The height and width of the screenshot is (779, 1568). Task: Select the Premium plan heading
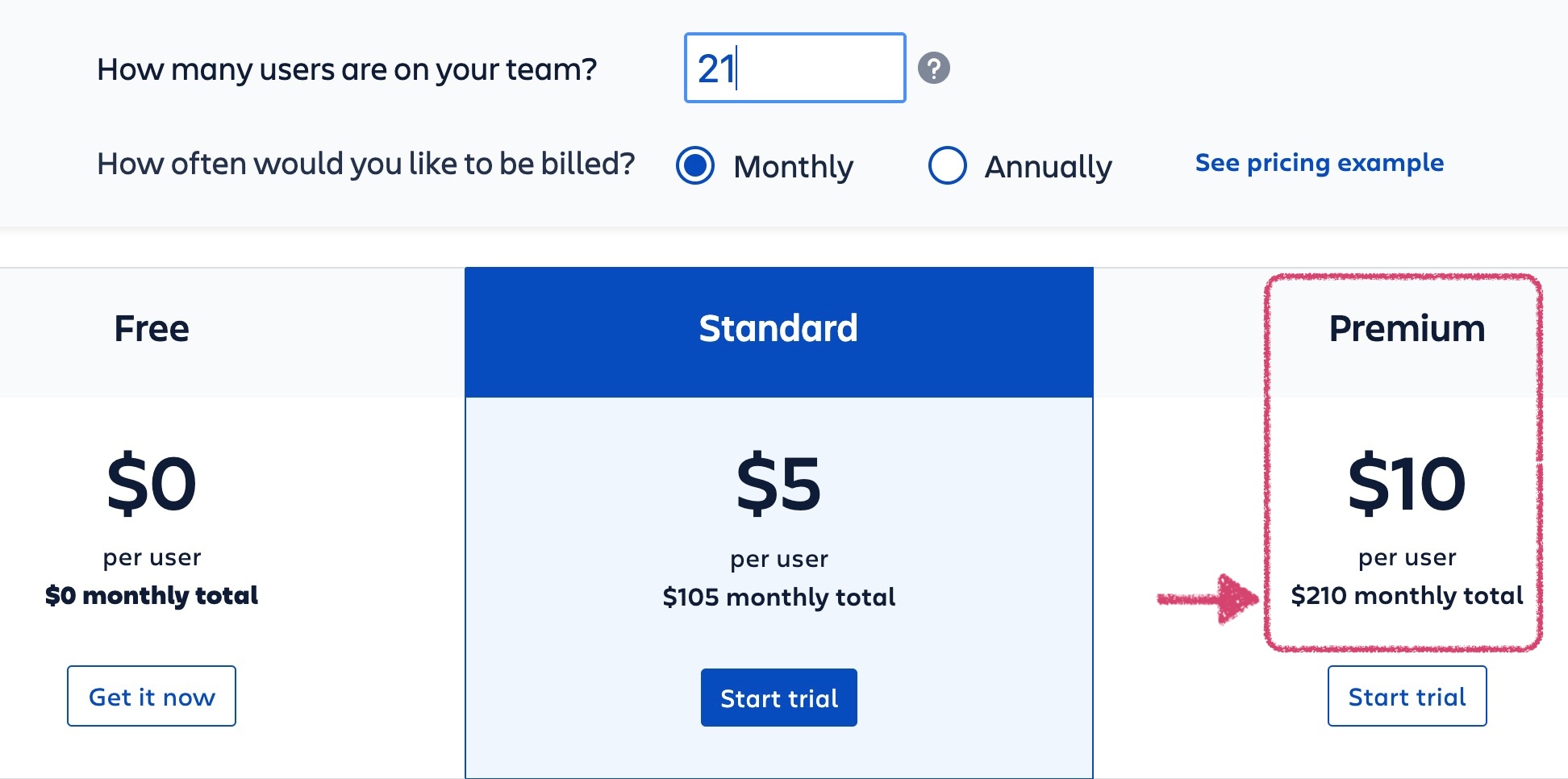pyautogui.click(x=1407, y=329)
